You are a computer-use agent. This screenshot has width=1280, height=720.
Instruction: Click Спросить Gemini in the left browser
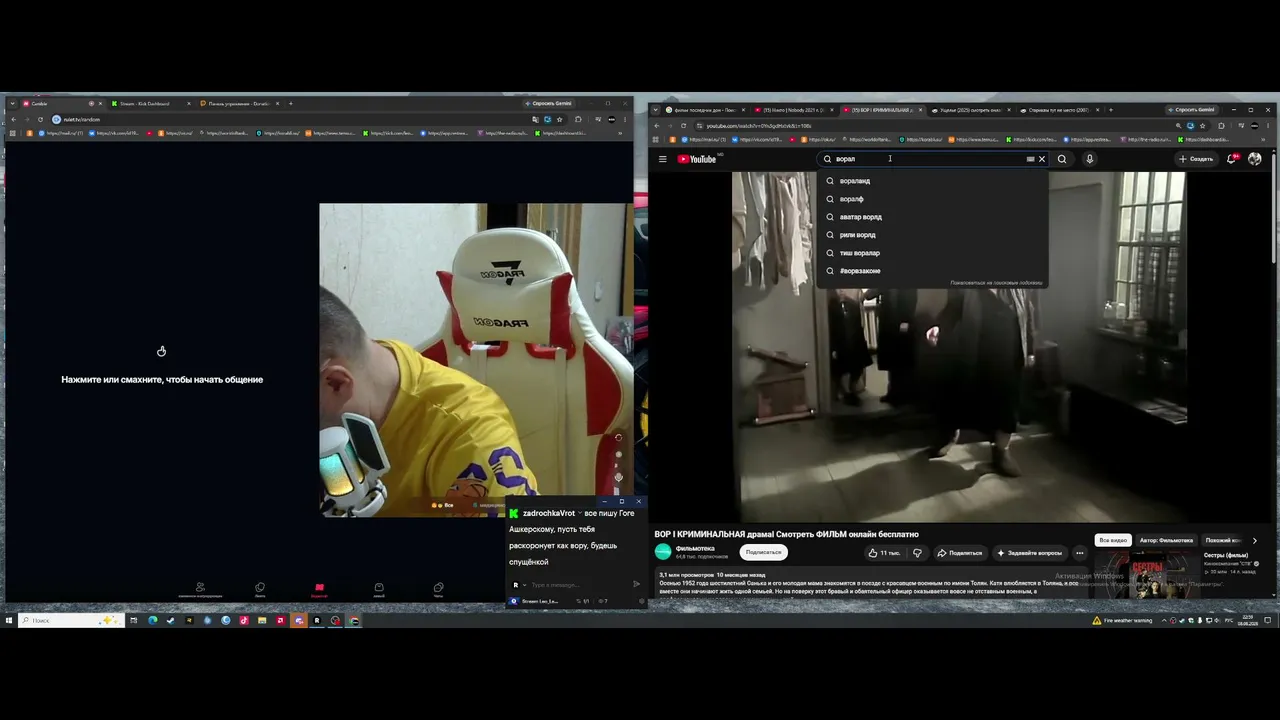coord(549,104)
